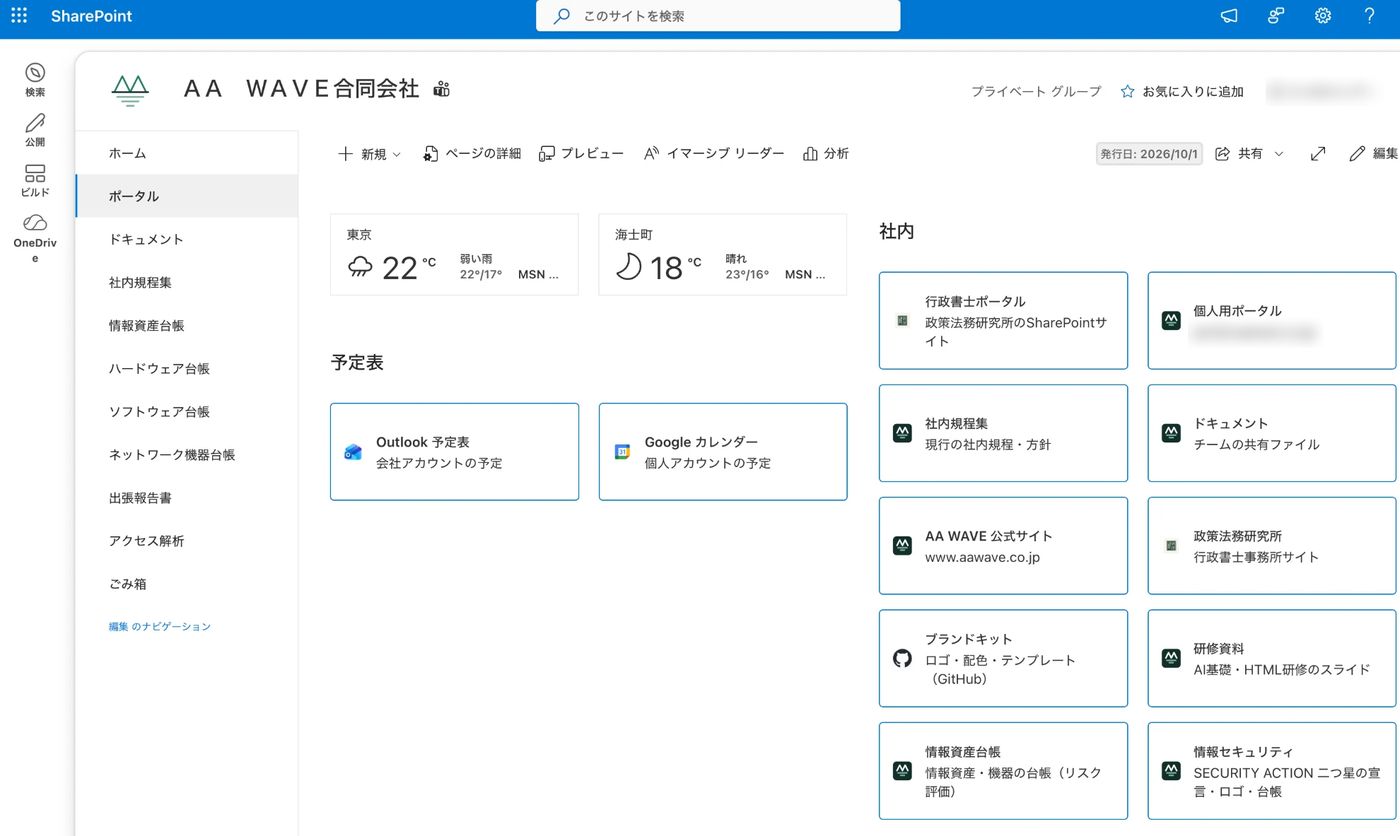Open the help question mark icon
The height and width of the screenshot is (836, 1400).
point(1370,16)
